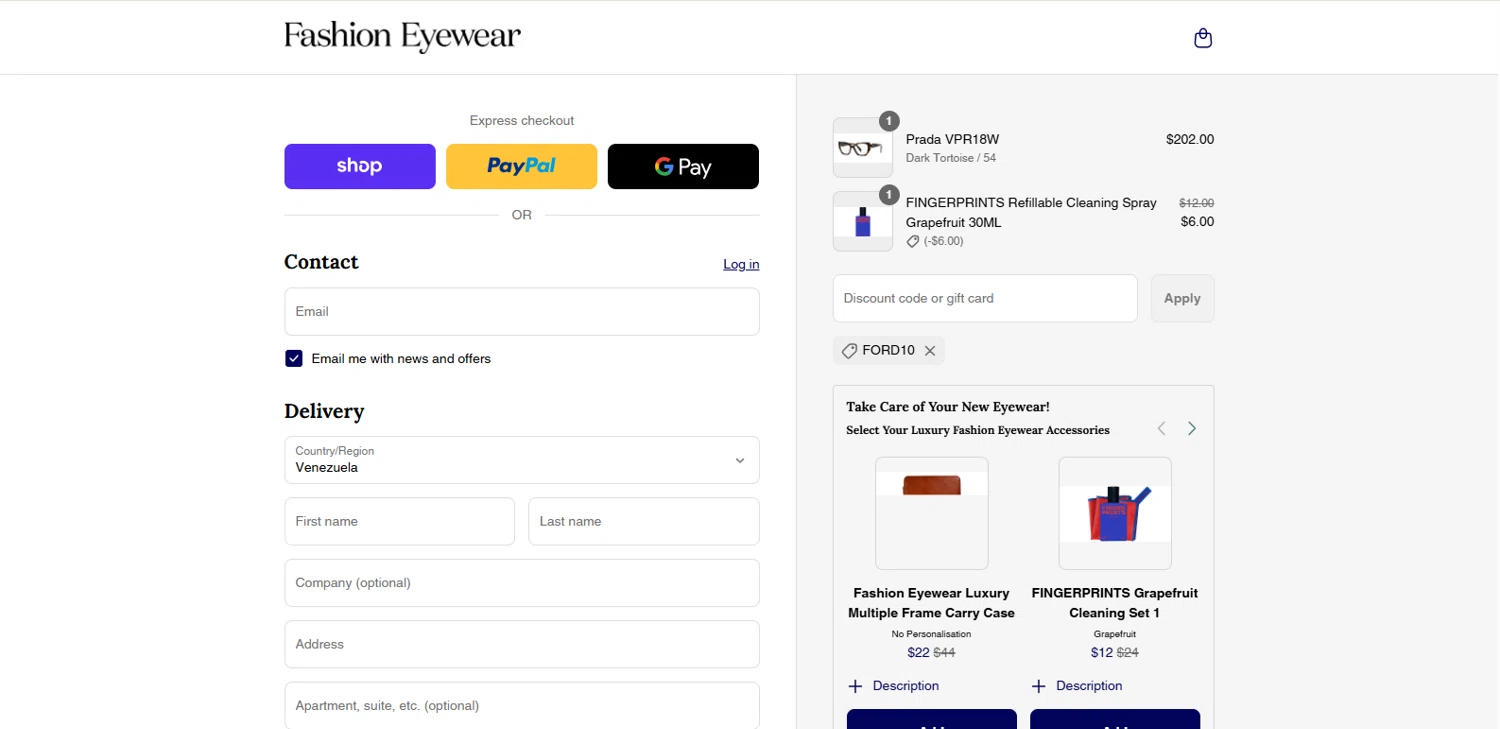Click the Prada VPR18W glasses thumbnail
Screen dimensions: 1500x729
coord(863,148)
